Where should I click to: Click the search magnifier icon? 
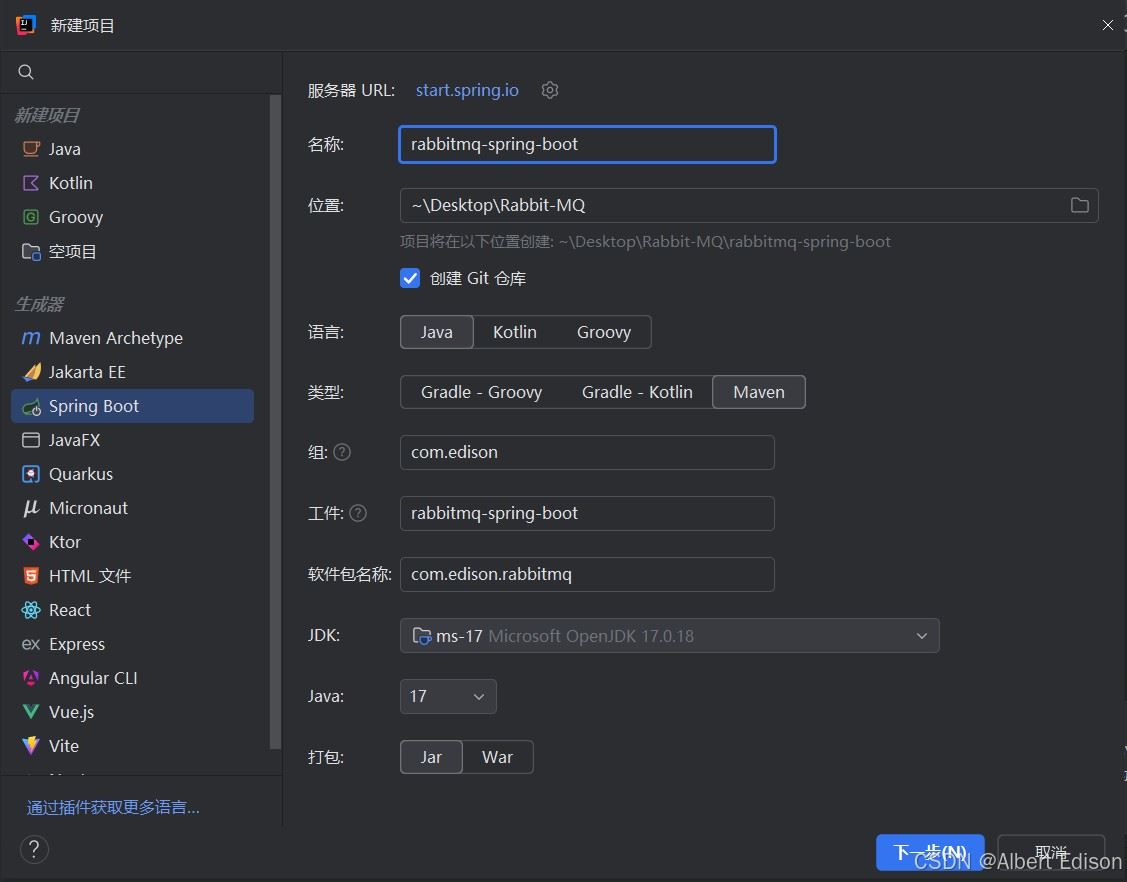26,72
